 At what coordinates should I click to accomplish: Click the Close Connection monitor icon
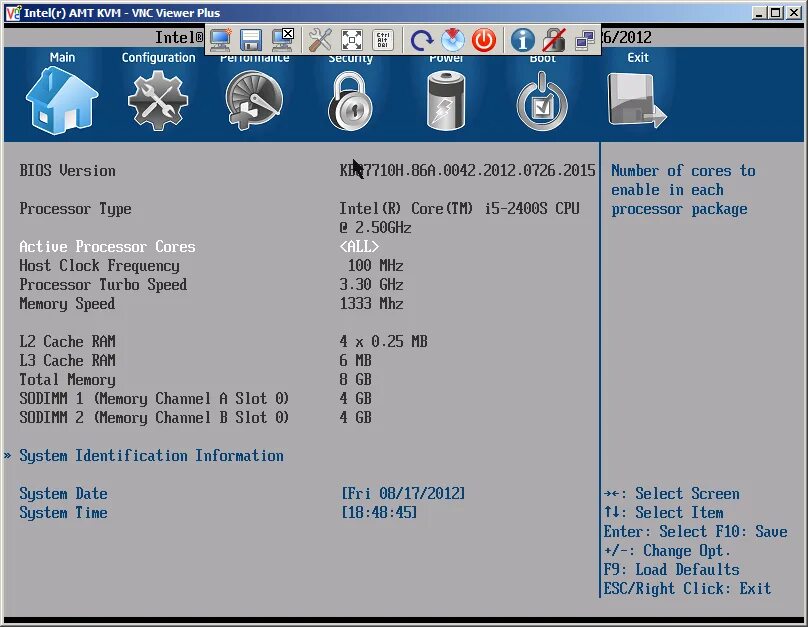pos(282,40)
